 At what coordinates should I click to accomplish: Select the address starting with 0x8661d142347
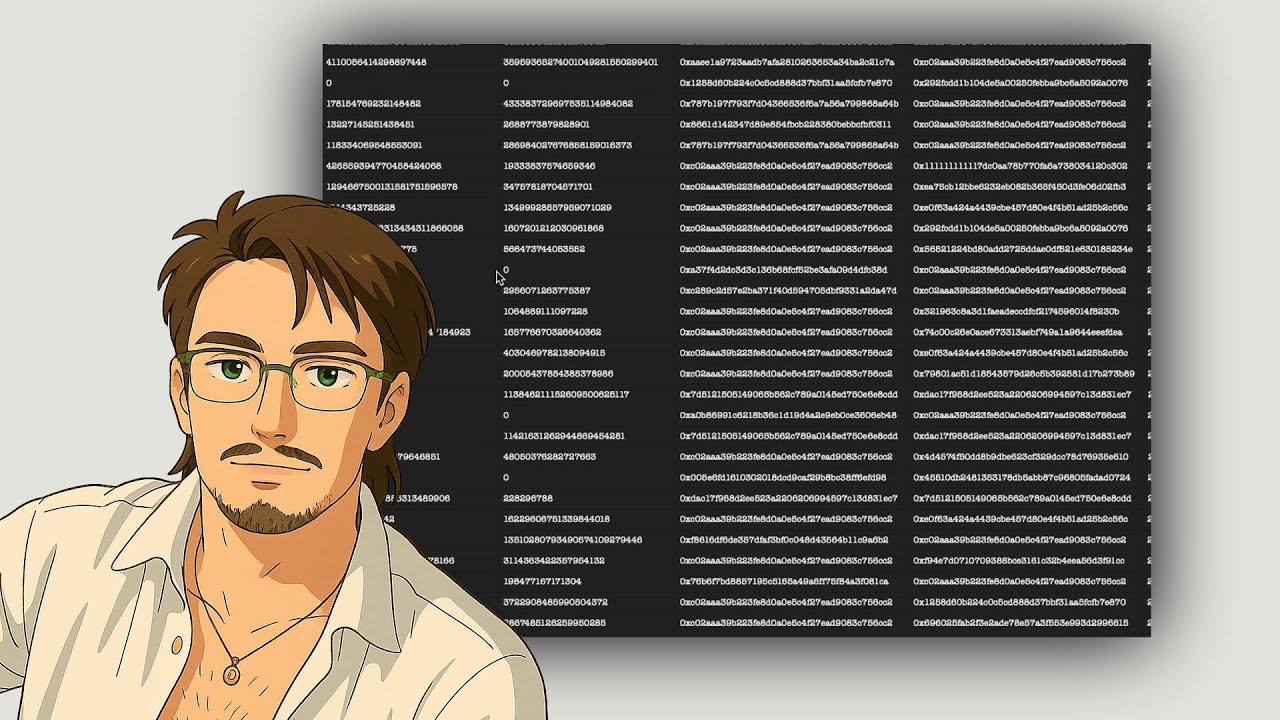tap(785, 125)
